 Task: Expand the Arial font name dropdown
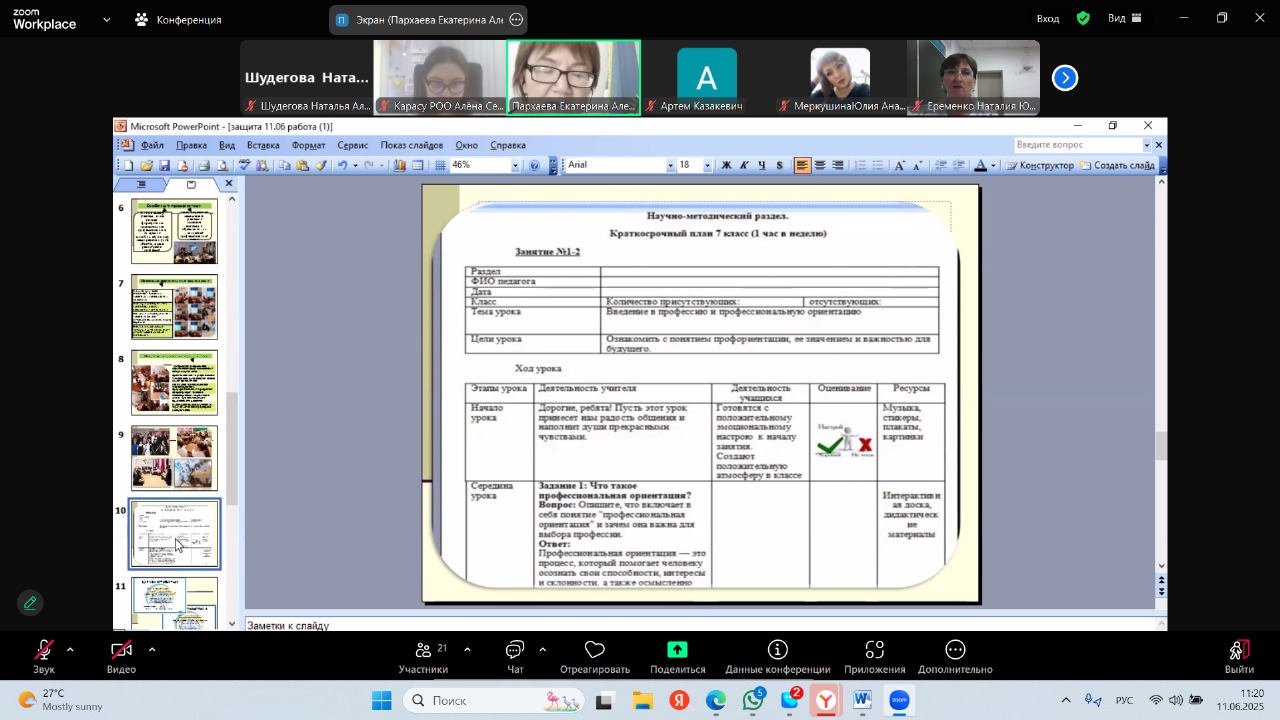(x=670, y=166)
